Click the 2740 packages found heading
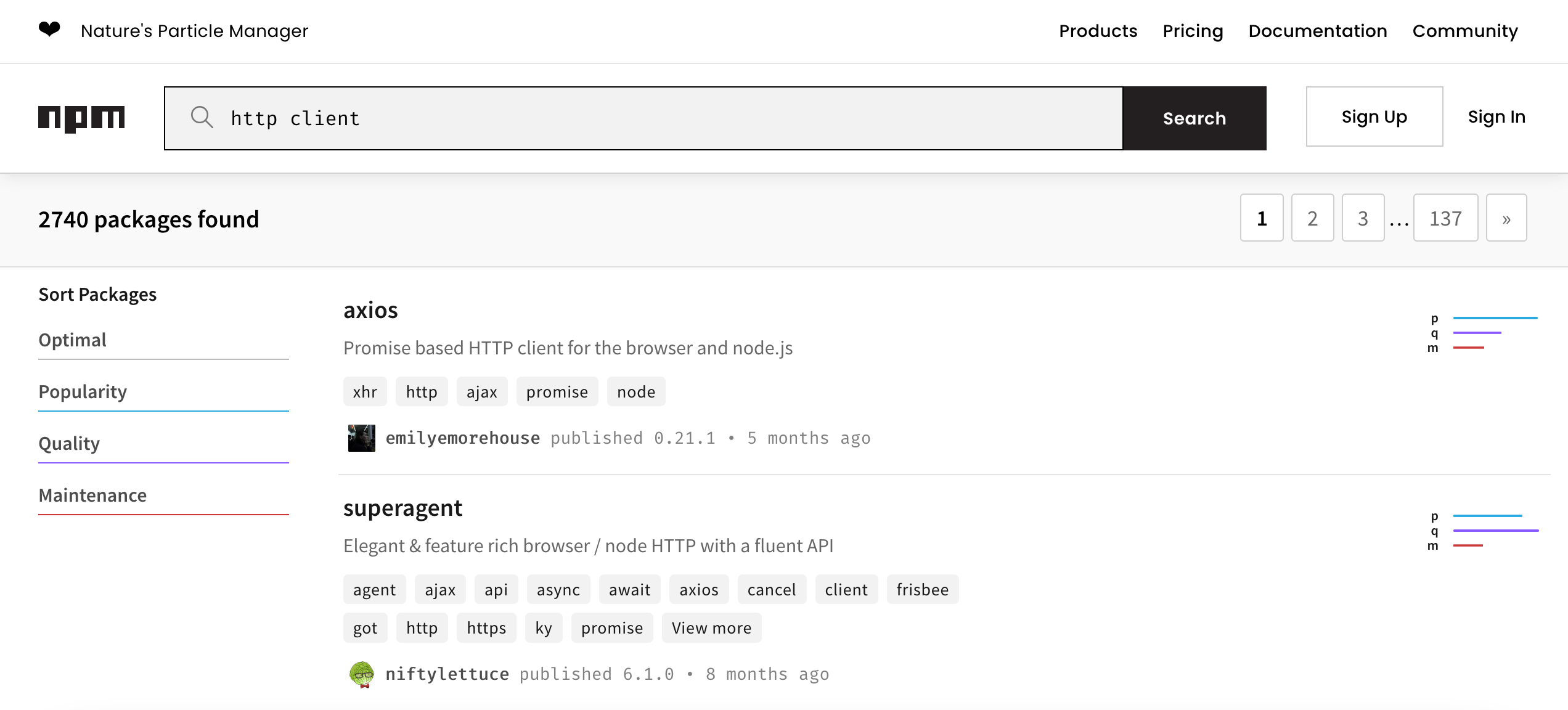Image resolution: width=1568 pixels, height=710 pixels. point(149,219)
